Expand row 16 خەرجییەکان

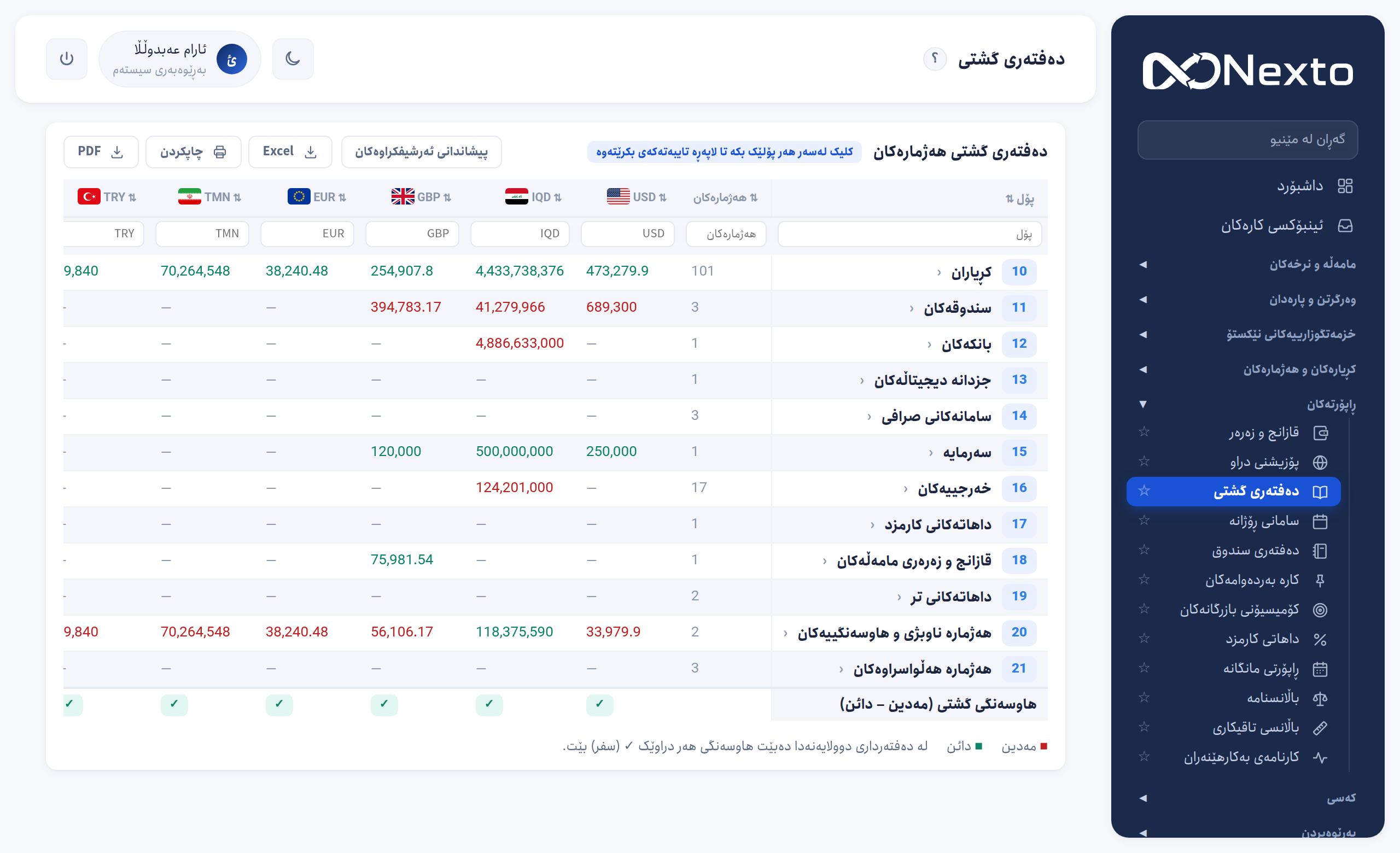[x=906, y=489]
